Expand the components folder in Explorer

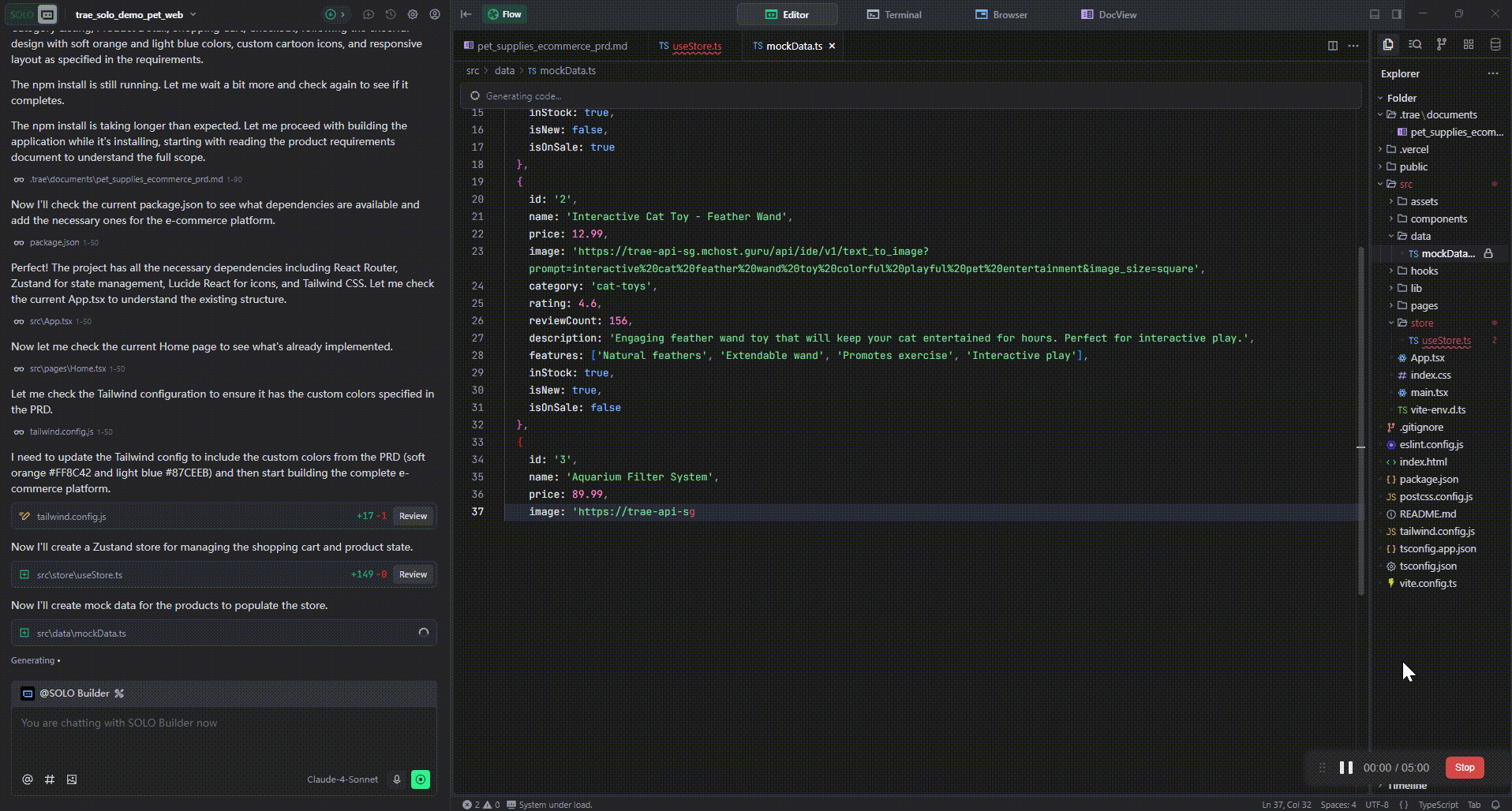(x=1391, y=219)
